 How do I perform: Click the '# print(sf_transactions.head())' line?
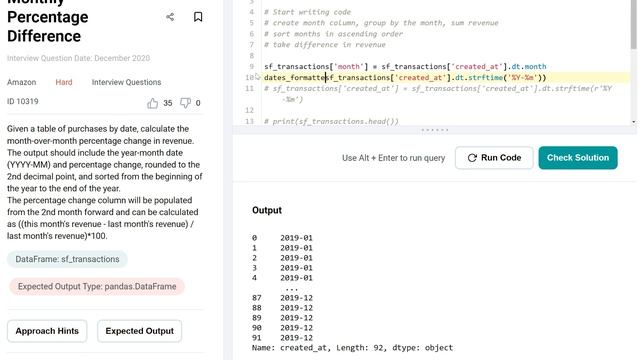pyautogui.click(x=331, y=121)
